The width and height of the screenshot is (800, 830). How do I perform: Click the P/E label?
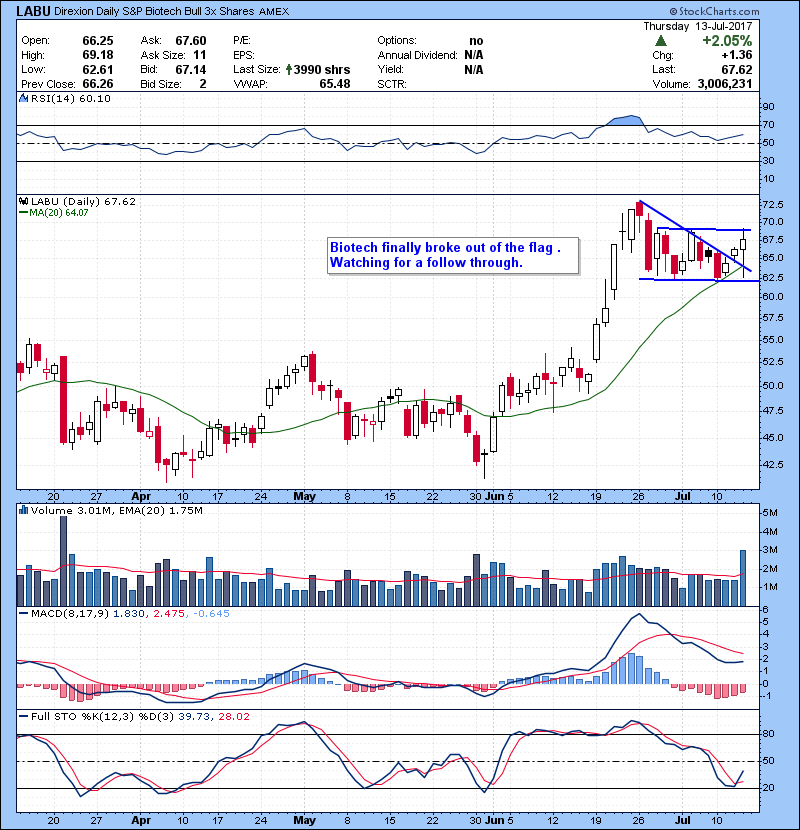point(242,41)
